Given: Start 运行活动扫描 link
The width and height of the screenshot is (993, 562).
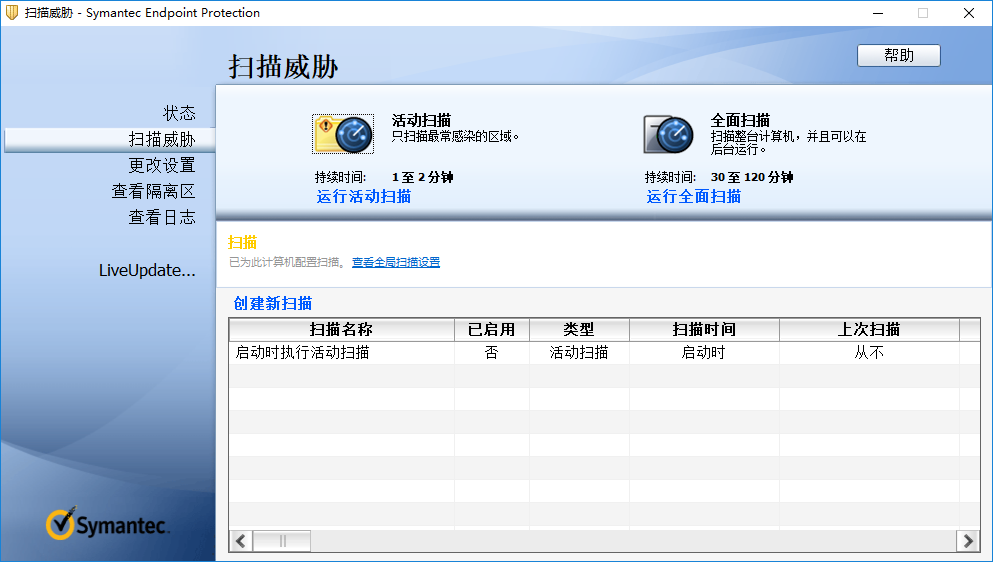Looking at the screenshot, I should click(x=364, y=196).
